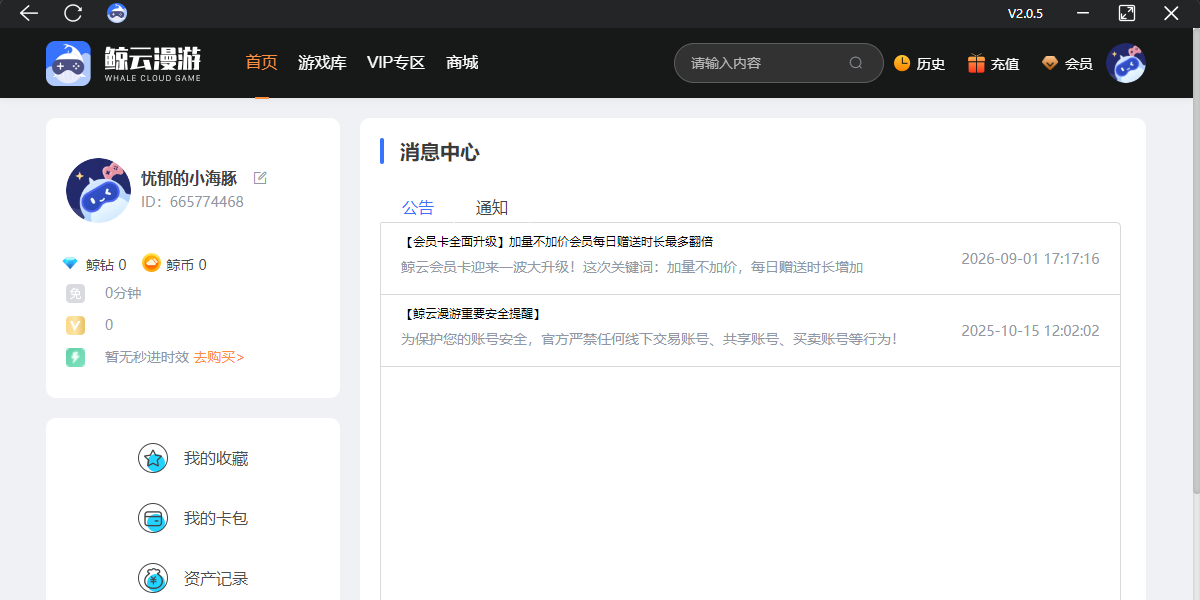The height and width of the screenshot is (600, 1200).
Task: Open 我的收藏 star icon
Action: [153, 459]
